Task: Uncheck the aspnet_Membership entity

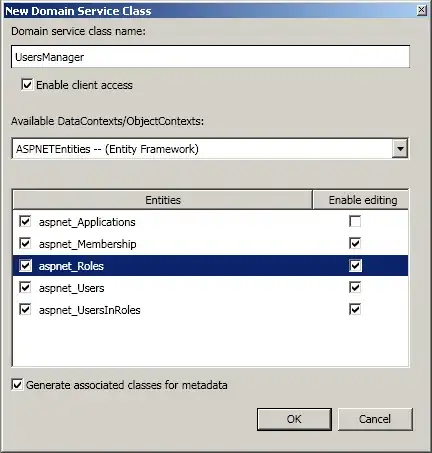Action: [25, 243]
